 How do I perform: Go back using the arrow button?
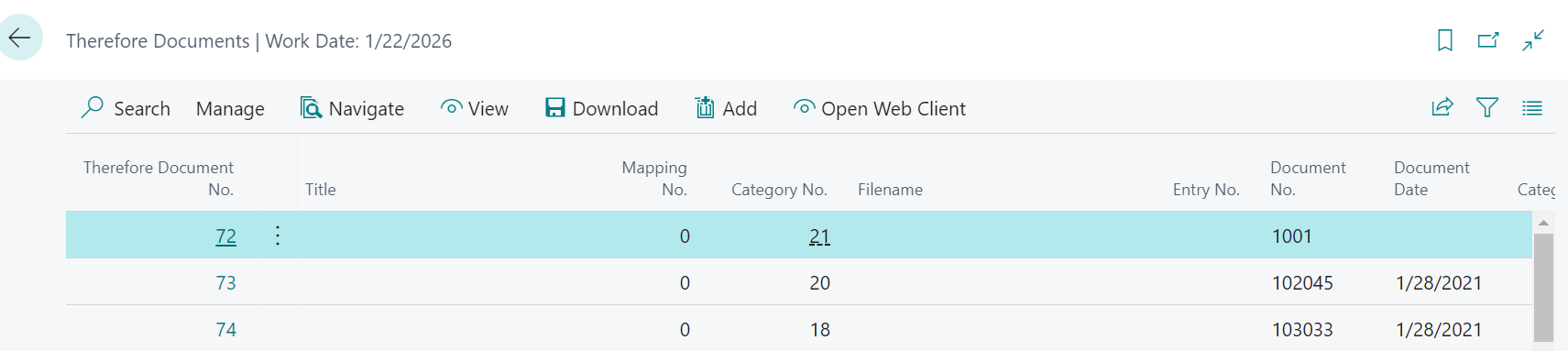19,38
